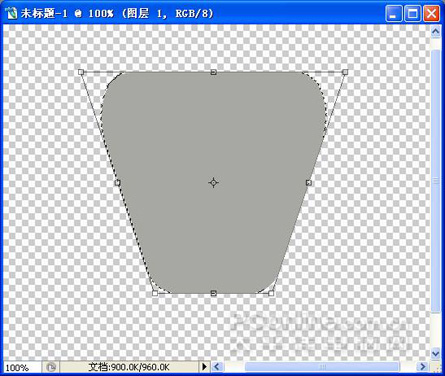Viewport: 445px width, 376px height.
Task: Click the bottom-right transform corner handle
Action: click(271, 293)
